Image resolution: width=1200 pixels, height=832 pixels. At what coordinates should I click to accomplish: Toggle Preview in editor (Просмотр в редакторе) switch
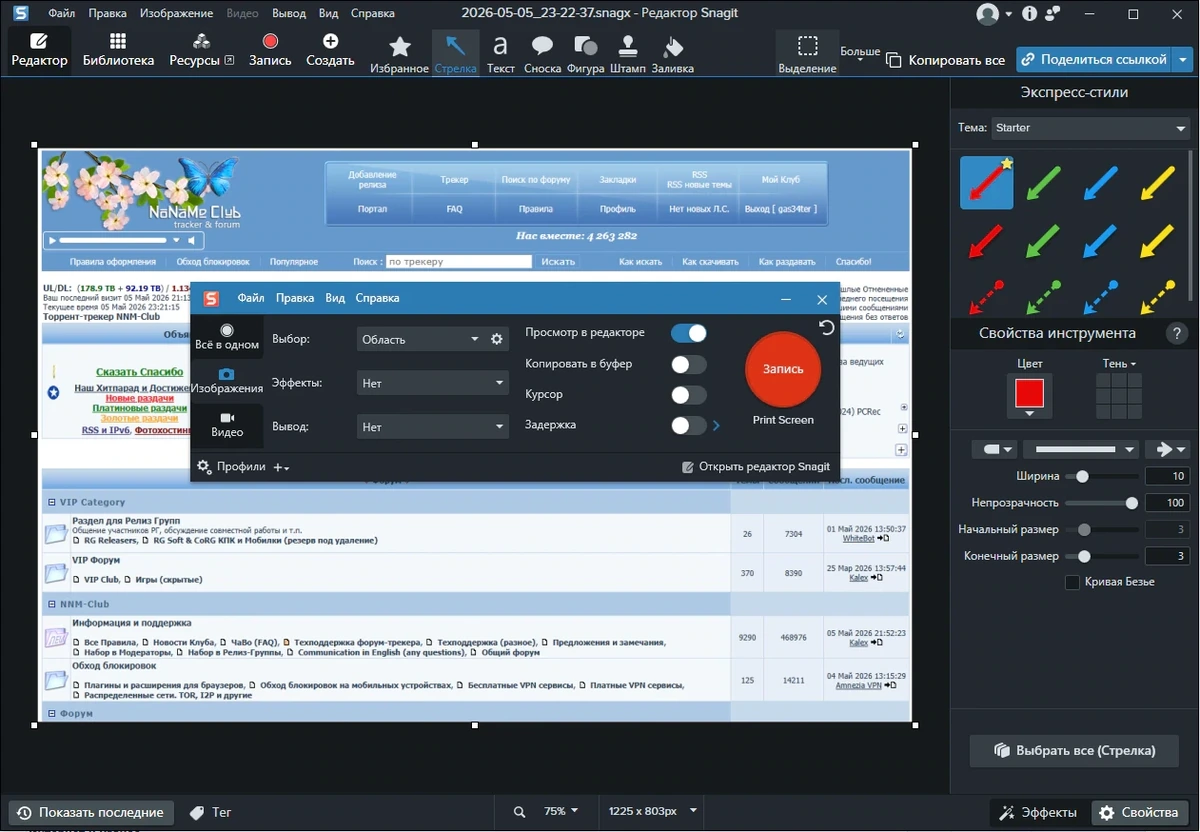688,333
